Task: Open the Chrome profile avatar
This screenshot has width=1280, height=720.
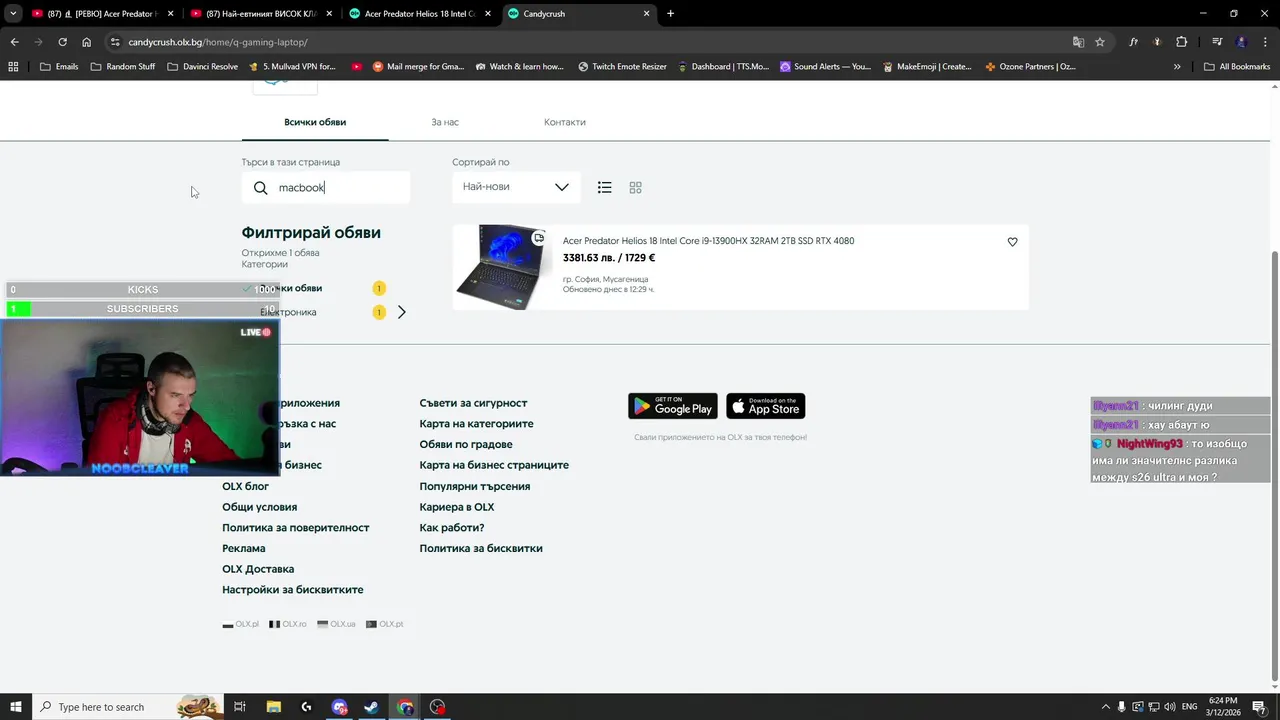Action: (1241, 42)
